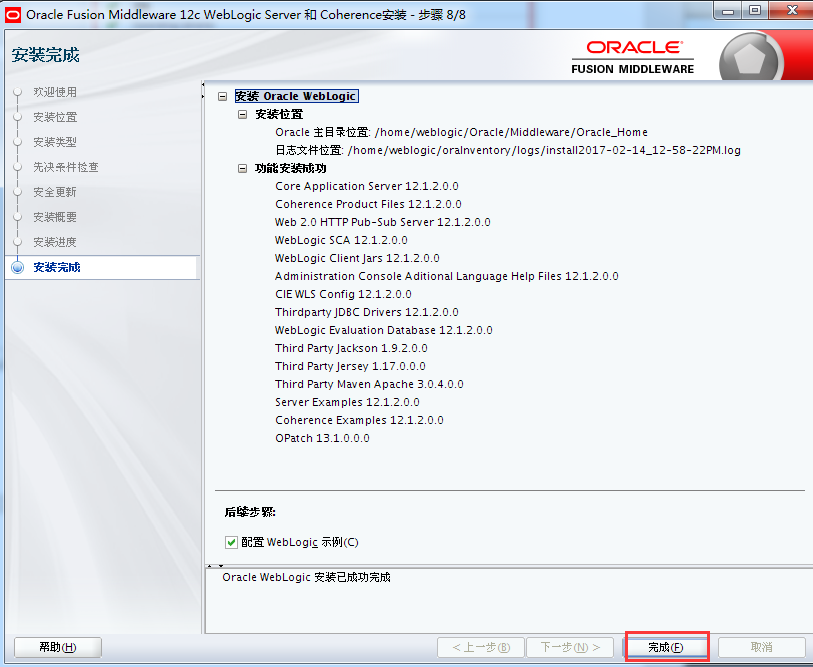The image size is (813, 667).
Task: Select current 安装完成 step in sidebar
Action: (x=57, y=267)
